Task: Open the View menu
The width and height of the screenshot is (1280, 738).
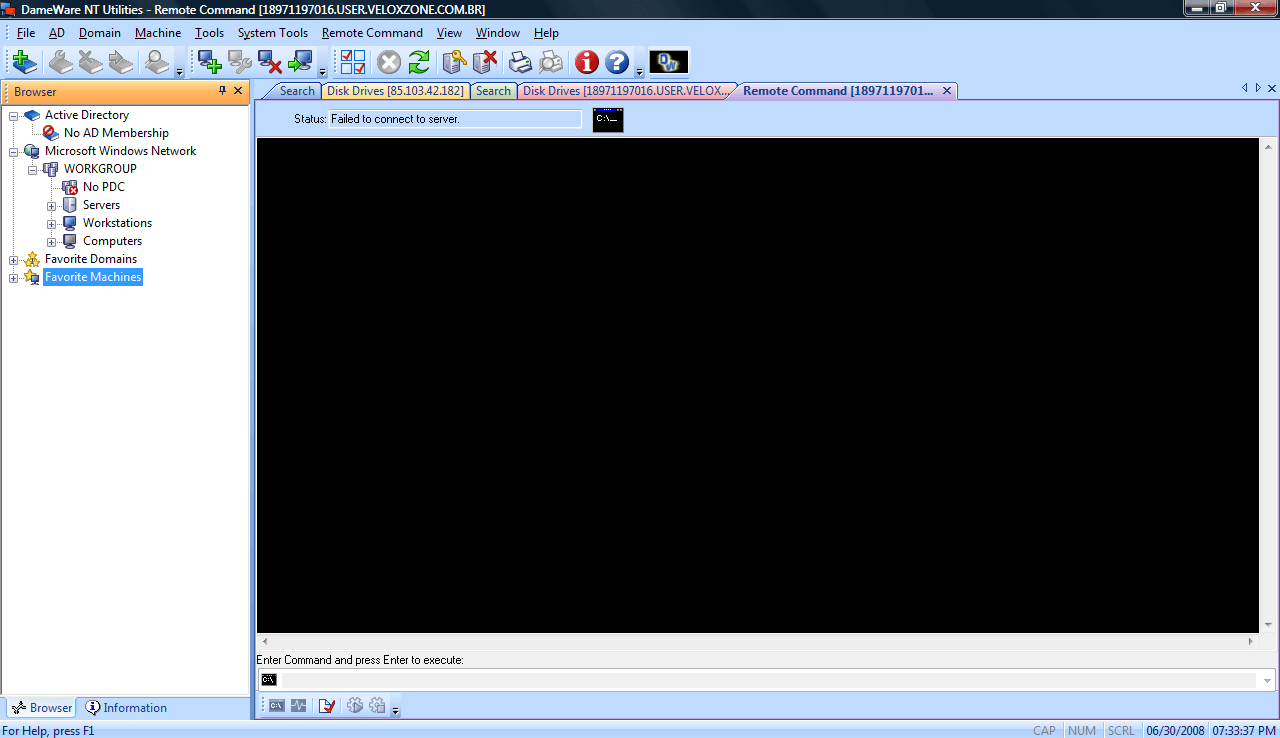Action: pos(449,33)
